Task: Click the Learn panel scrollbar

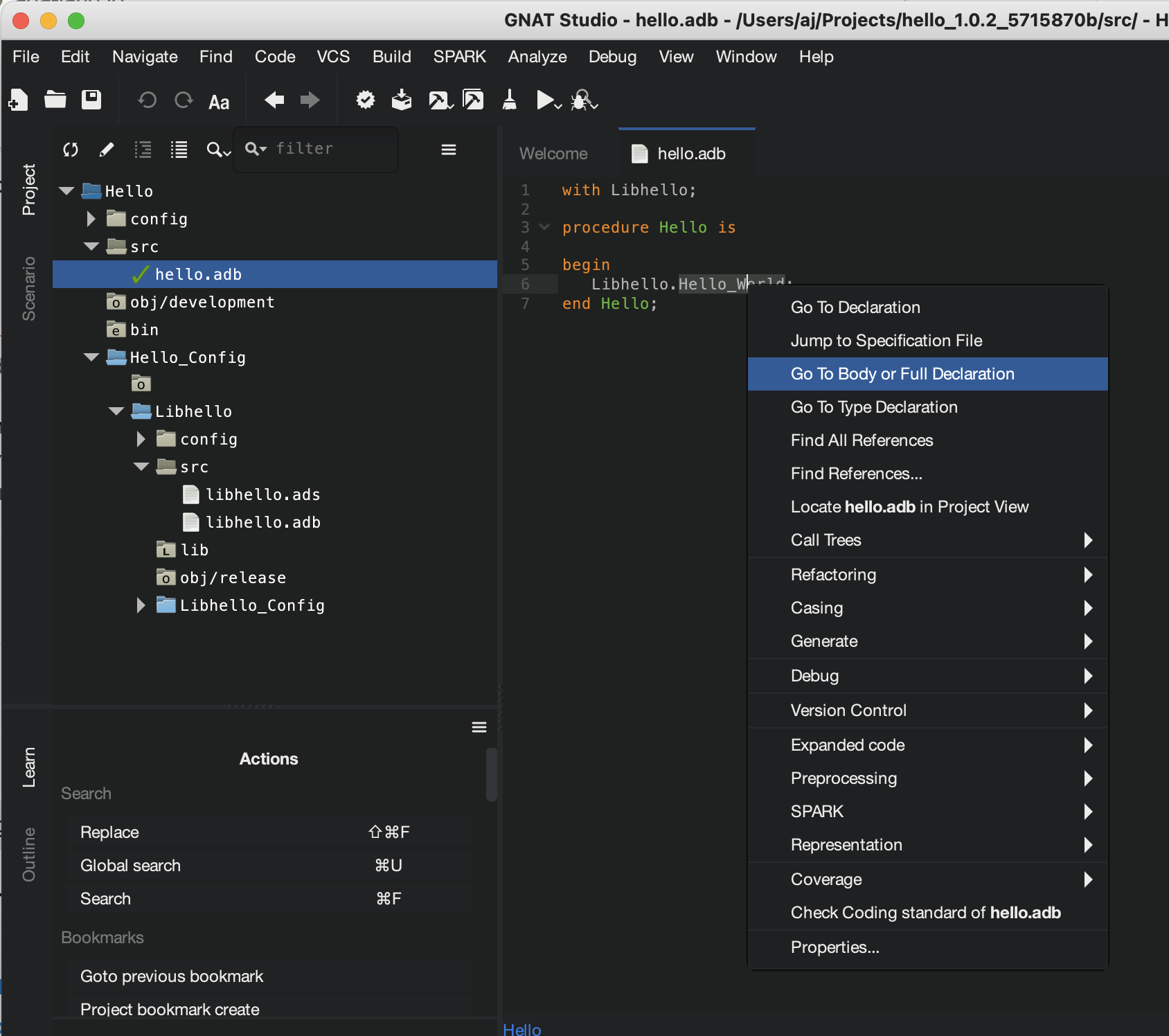Action: [491, 774]
